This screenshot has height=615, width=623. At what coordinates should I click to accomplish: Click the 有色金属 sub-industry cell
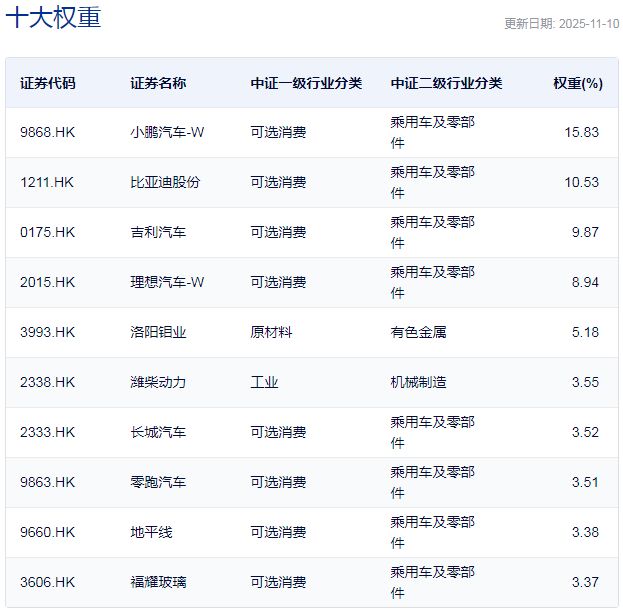click(x=418, y=333)
